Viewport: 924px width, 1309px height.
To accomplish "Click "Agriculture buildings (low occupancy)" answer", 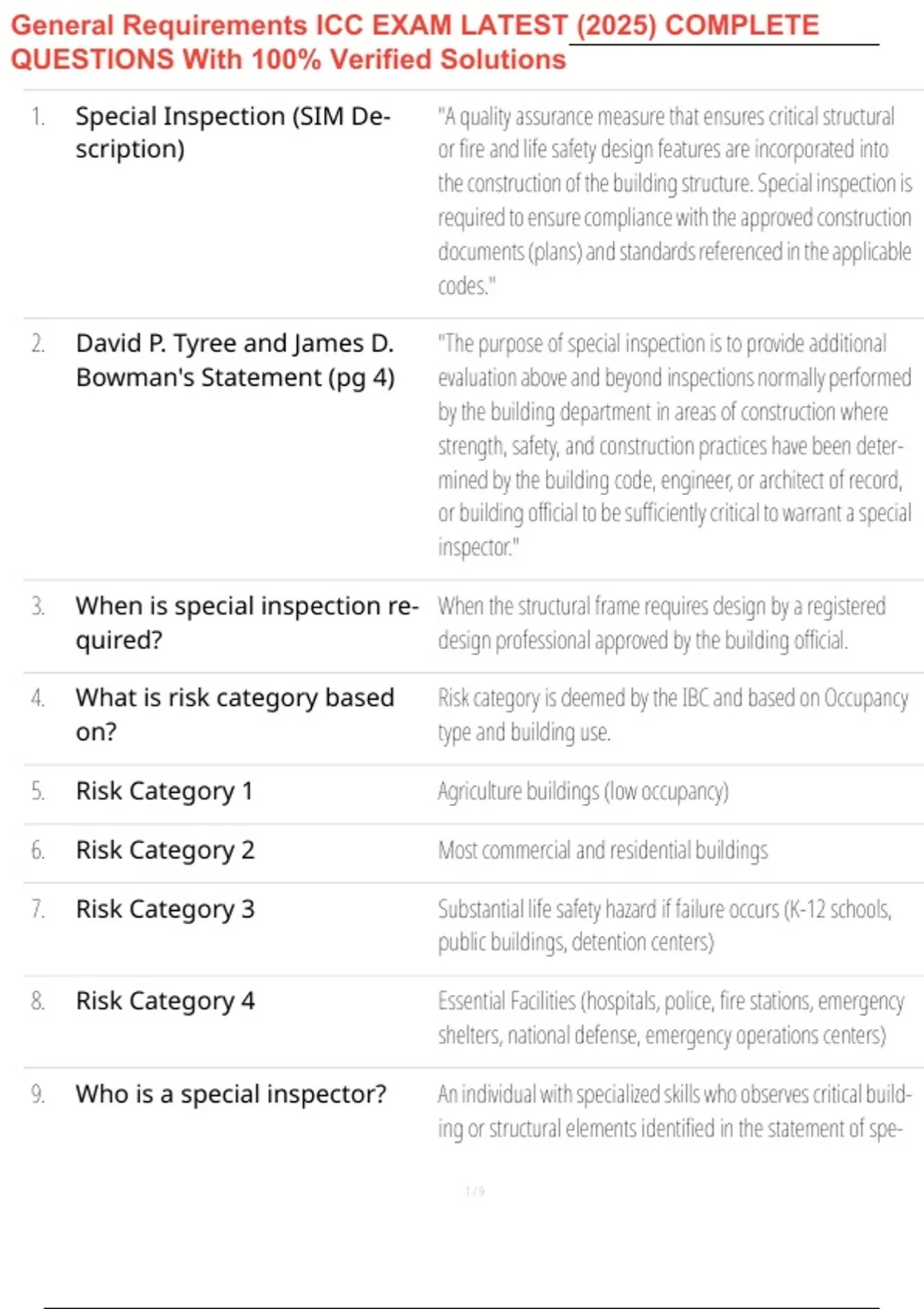I will click(583, 791).
